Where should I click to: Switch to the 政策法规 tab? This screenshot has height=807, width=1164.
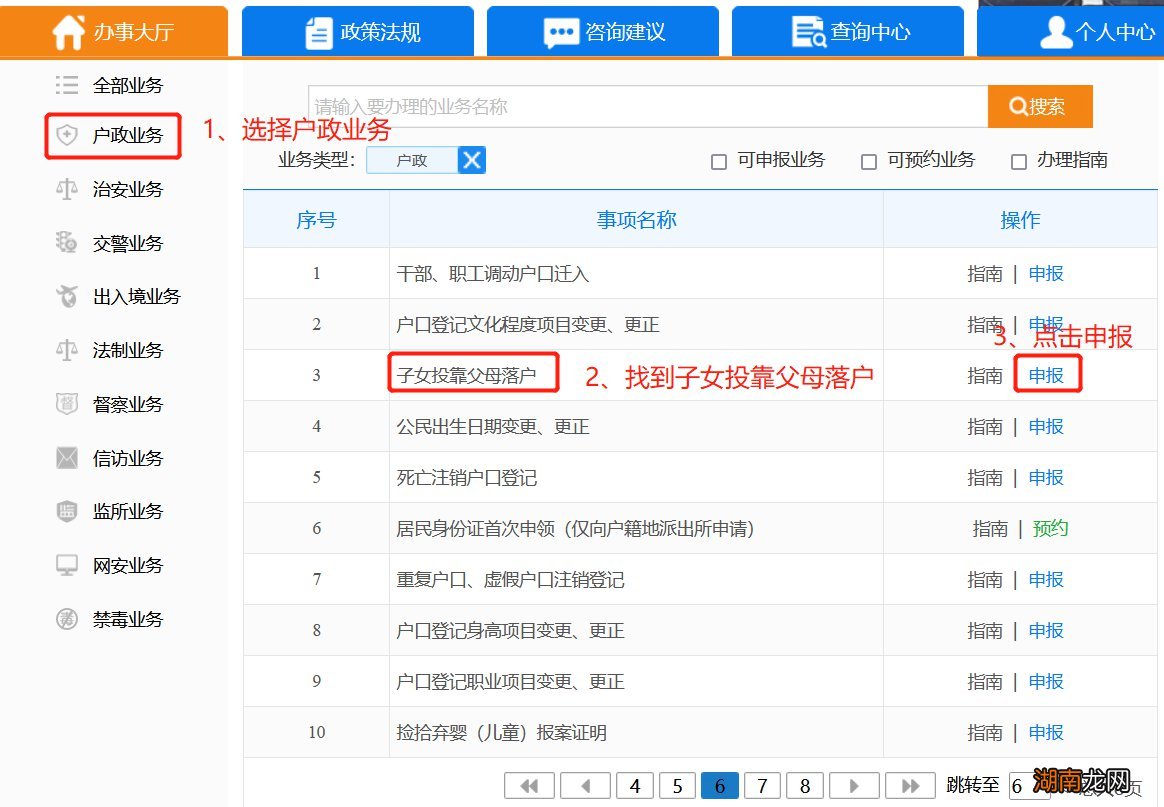point(357,31)
